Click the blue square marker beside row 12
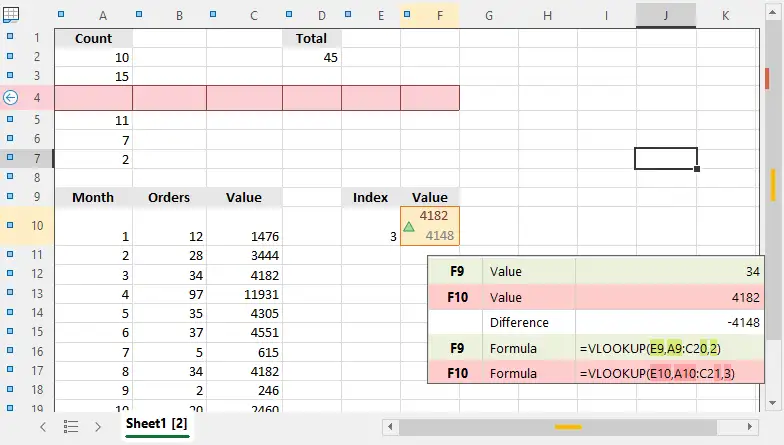This screenshot has width=784, height=445. pos(10,273)
